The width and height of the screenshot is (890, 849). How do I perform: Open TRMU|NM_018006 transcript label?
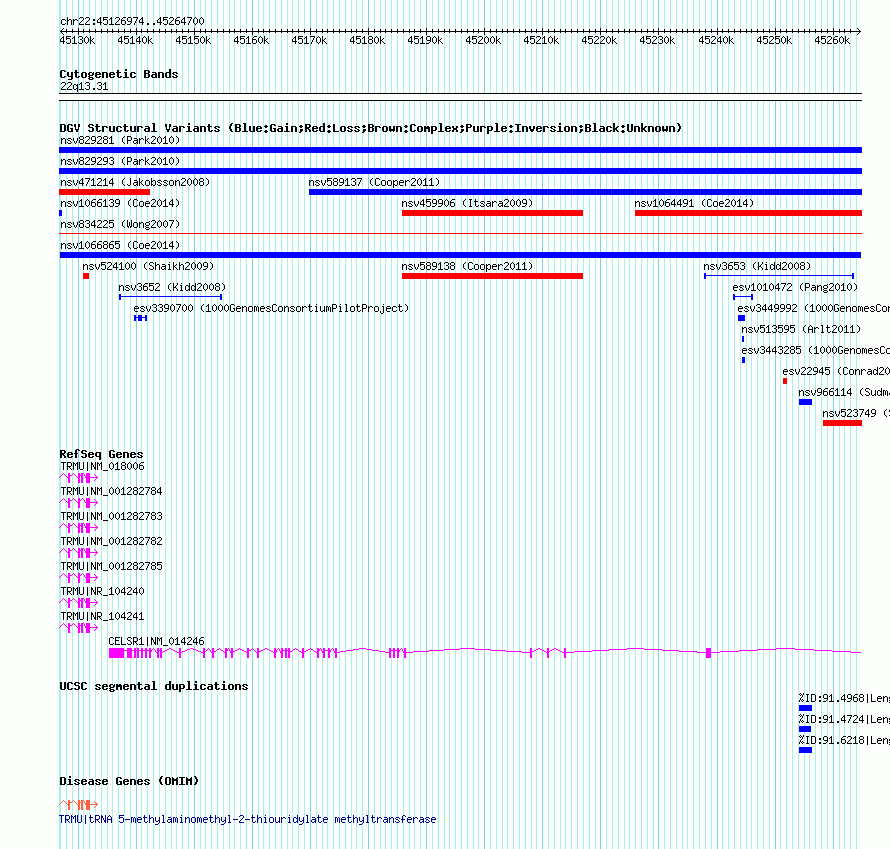102,466
